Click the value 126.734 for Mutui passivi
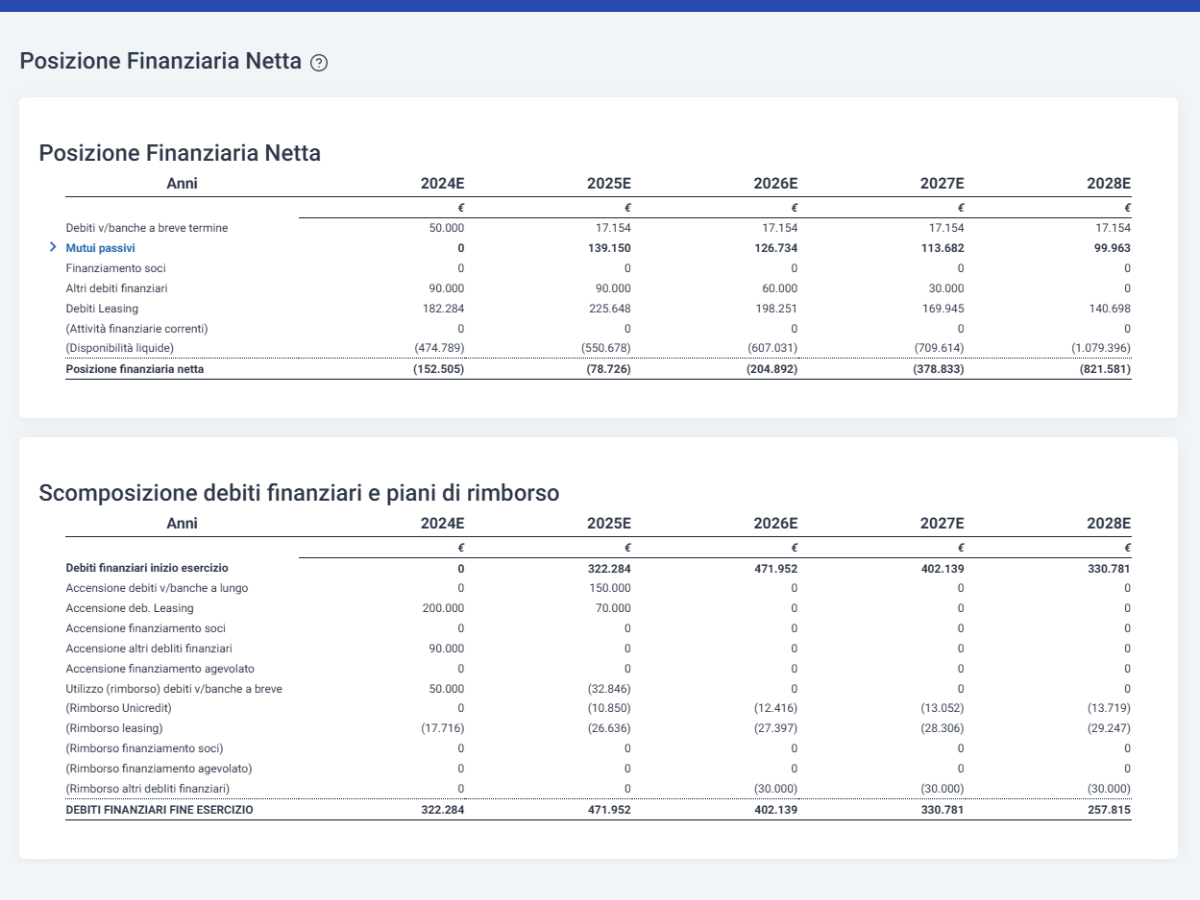Viewport: 1200px width, 900px height. click(776, 248)
